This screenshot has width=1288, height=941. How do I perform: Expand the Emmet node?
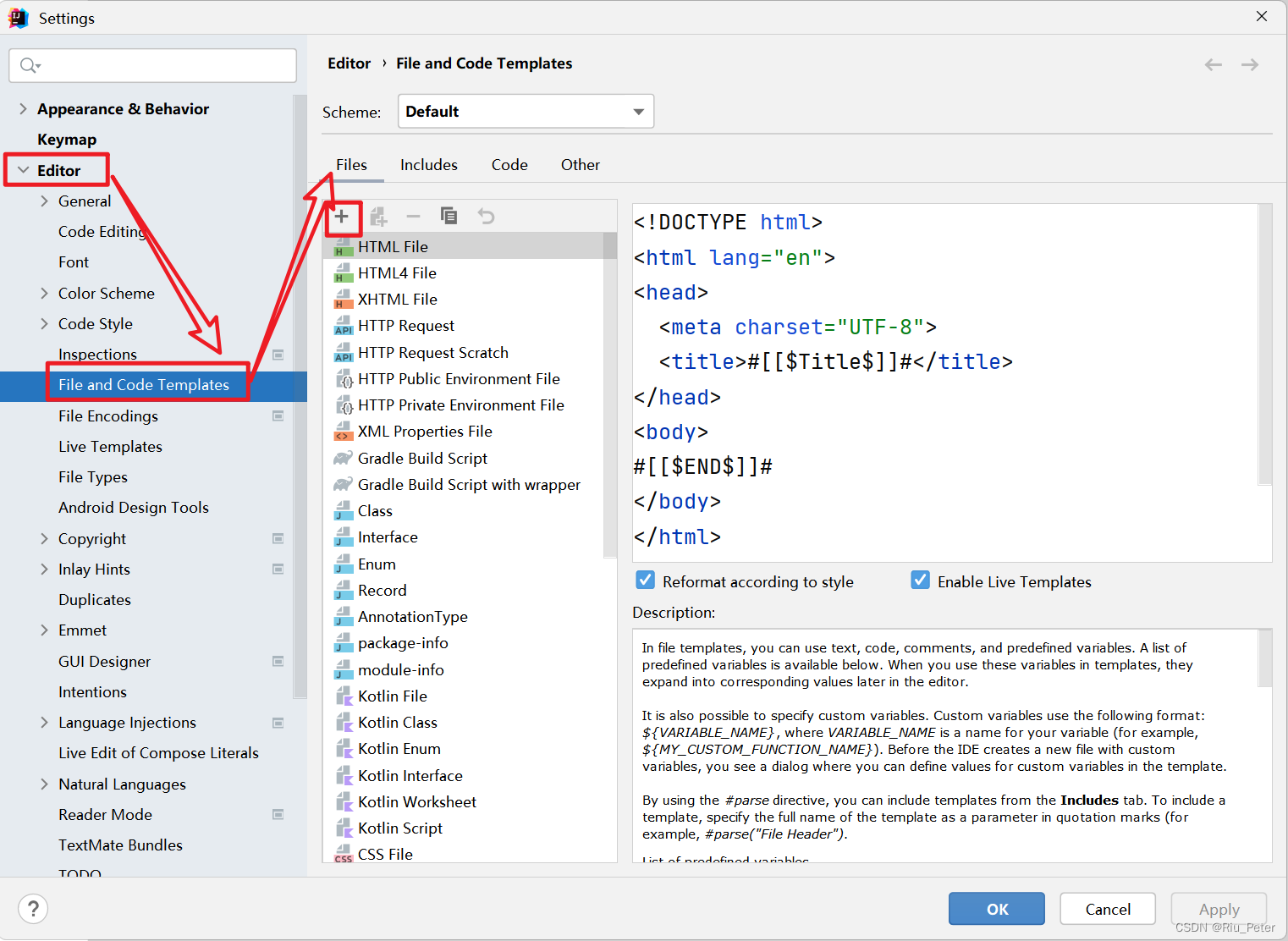44,630
